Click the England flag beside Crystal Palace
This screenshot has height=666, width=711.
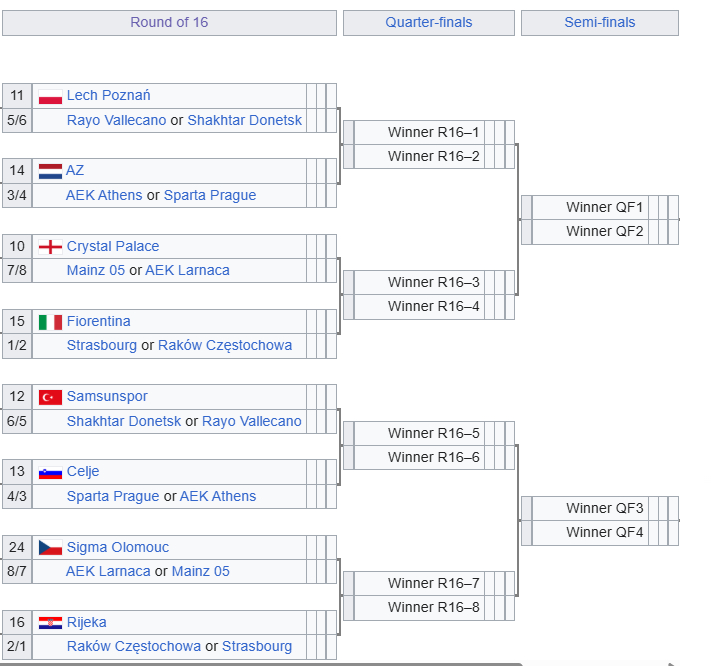coord(50,247)
